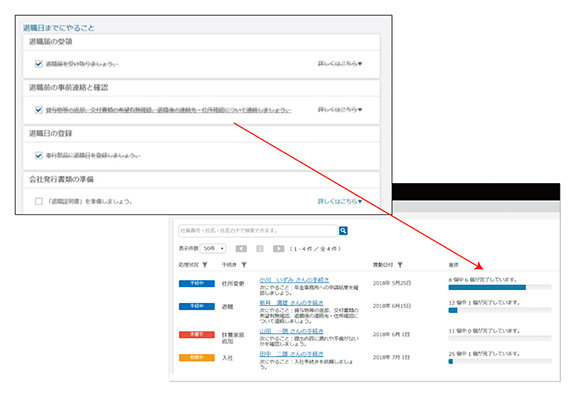Click the blue 手続中 badge for 住所変更
The image size is (575, 396).
(197, 283)
